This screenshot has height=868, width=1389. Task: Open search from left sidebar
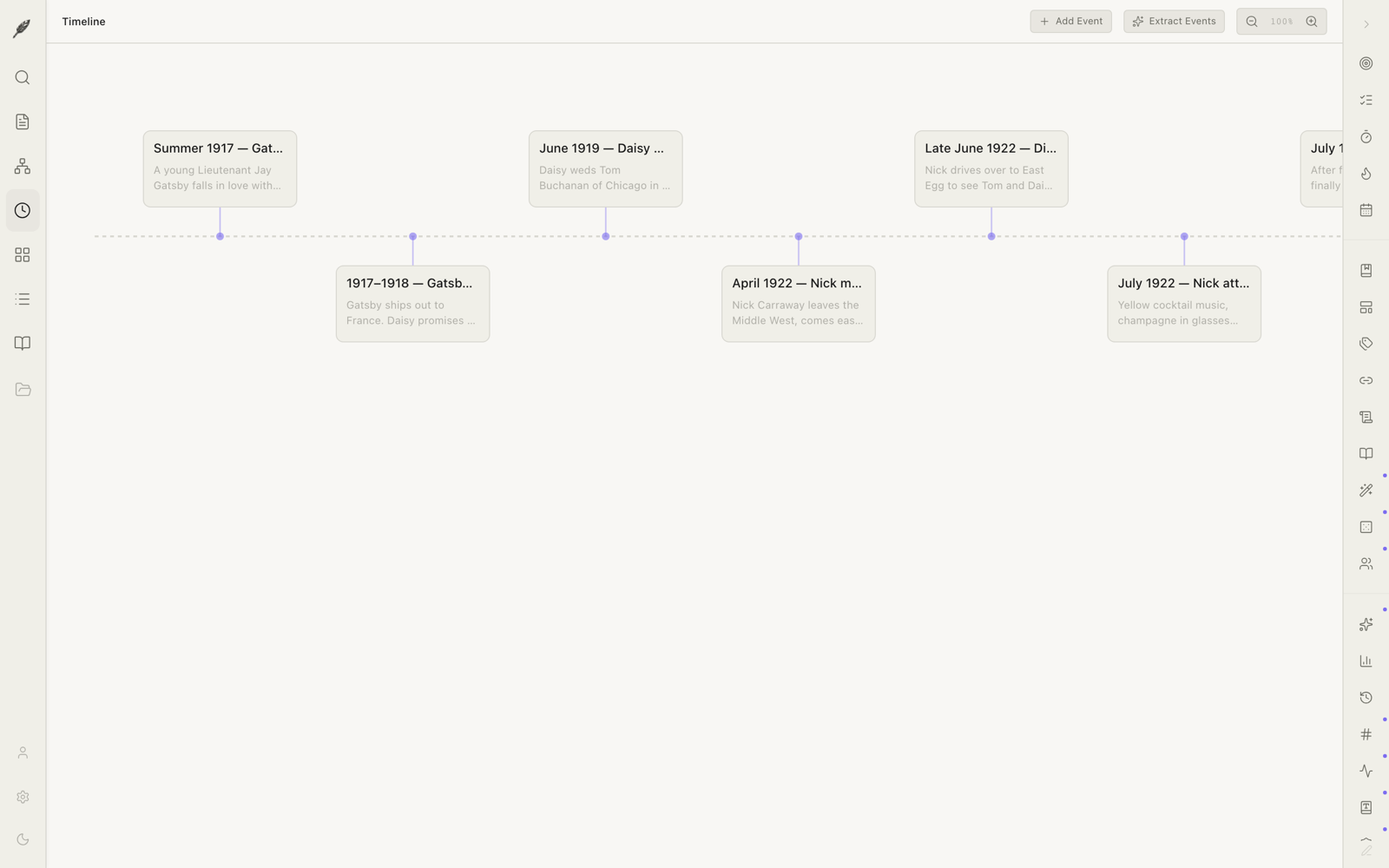(23, 78)
